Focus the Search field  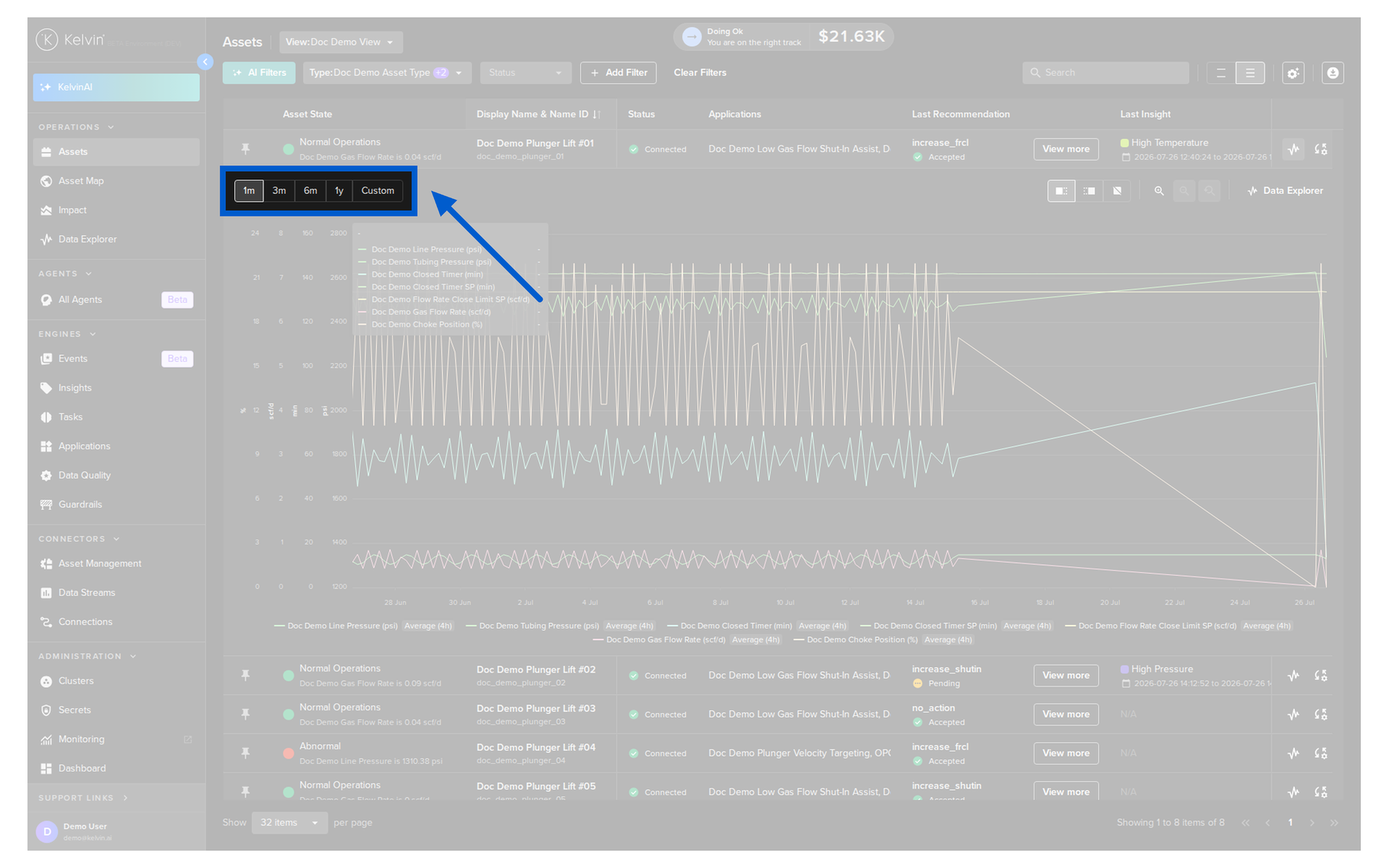(x=1105, y=72)
